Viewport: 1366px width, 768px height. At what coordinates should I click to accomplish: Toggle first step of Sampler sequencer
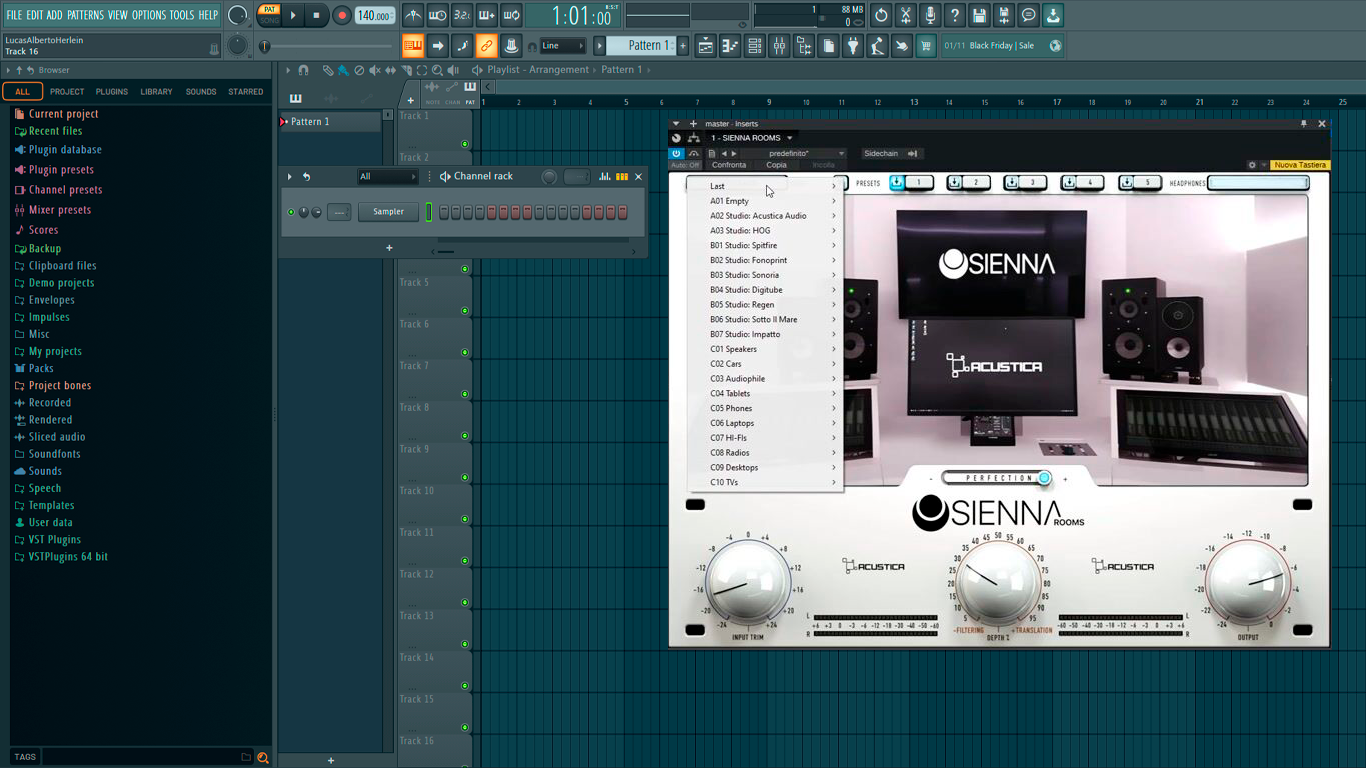(x=443, y=212)
